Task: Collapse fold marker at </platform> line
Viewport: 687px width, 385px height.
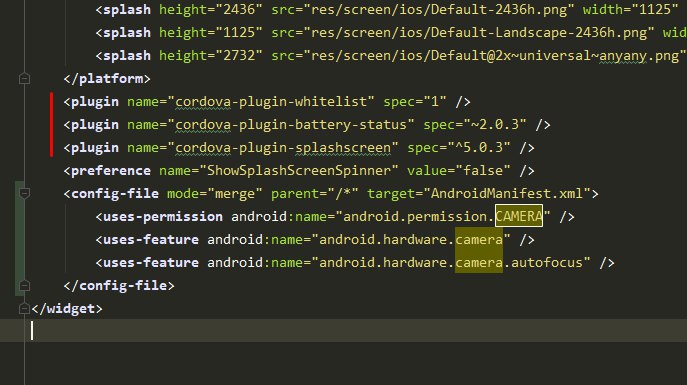Action: coord(25,79)
